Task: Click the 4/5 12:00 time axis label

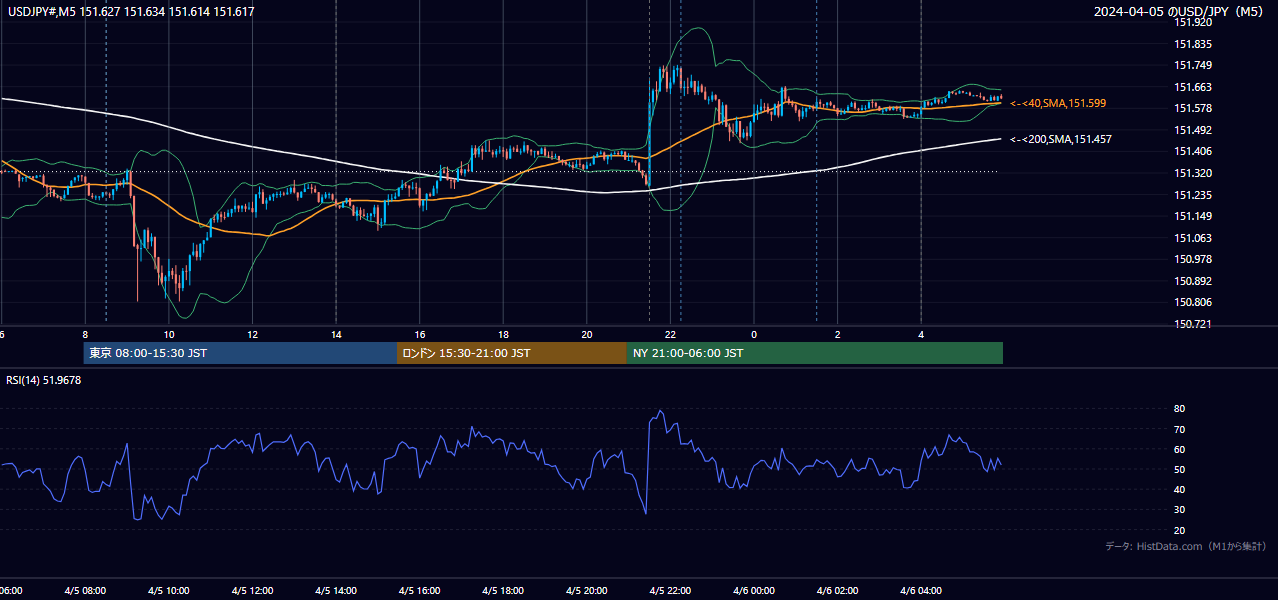Action: [253, 591]
